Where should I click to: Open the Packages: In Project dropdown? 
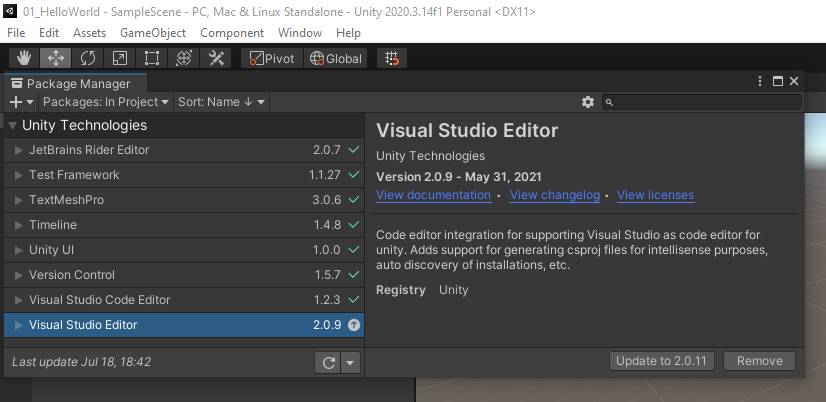pyautogui.click(x=106, y=102)
